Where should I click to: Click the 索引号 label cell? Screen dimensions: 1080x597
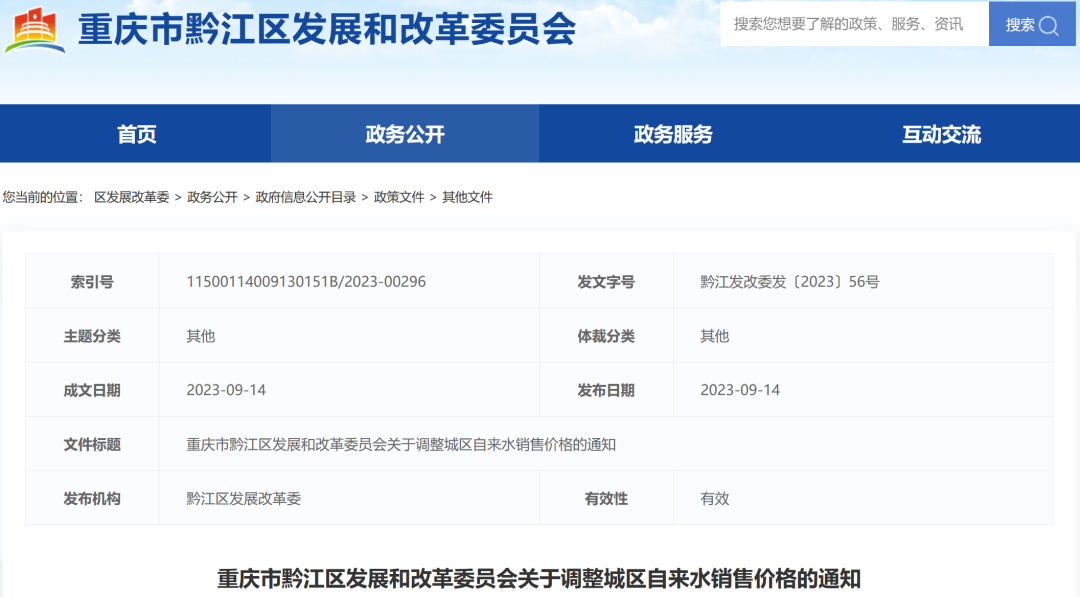point(92,282)
